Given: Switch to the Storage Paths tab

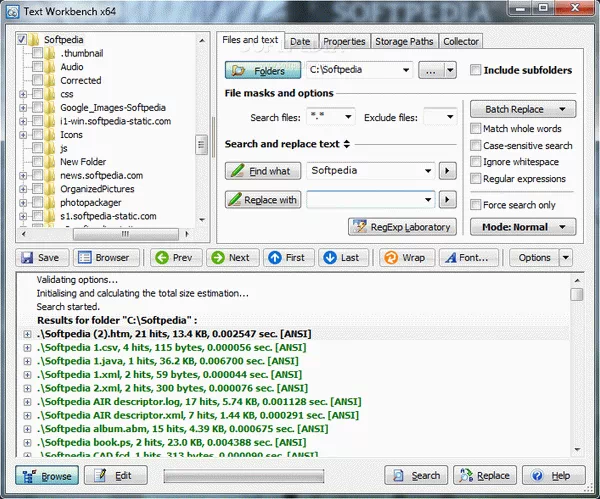Looking at the screenshot, I should click(404, 42).
